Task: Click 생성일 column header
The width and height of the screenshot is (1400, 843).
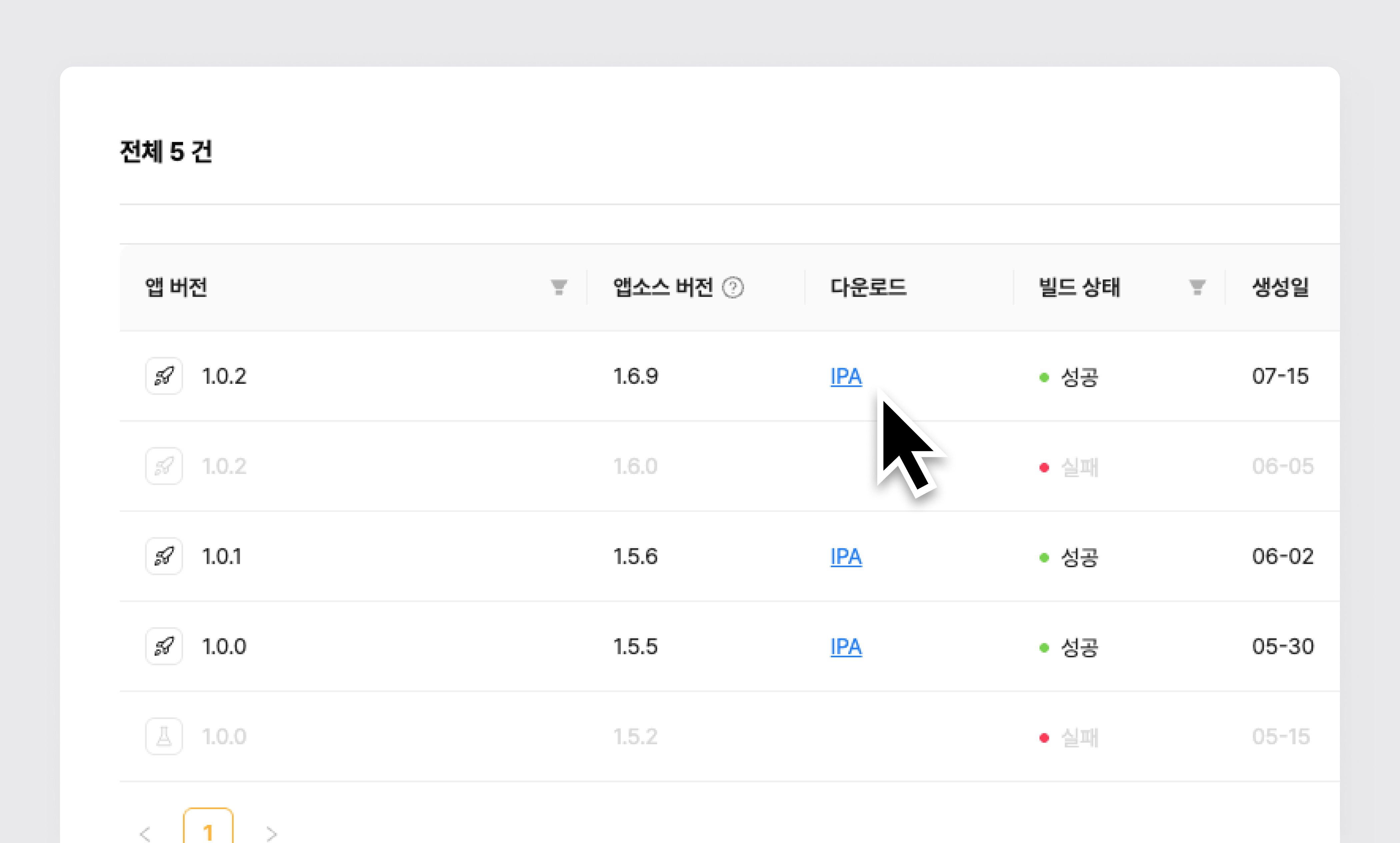Action: point(1280,287)
